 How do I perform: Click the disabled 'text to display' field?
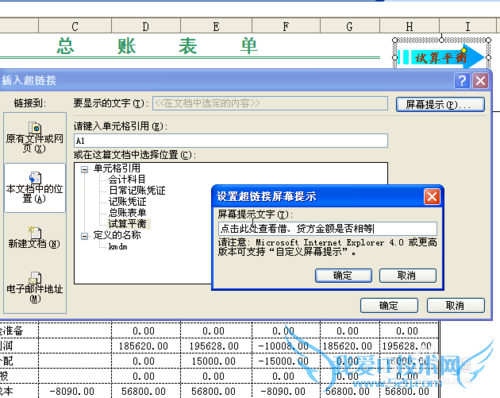(270, 103)
